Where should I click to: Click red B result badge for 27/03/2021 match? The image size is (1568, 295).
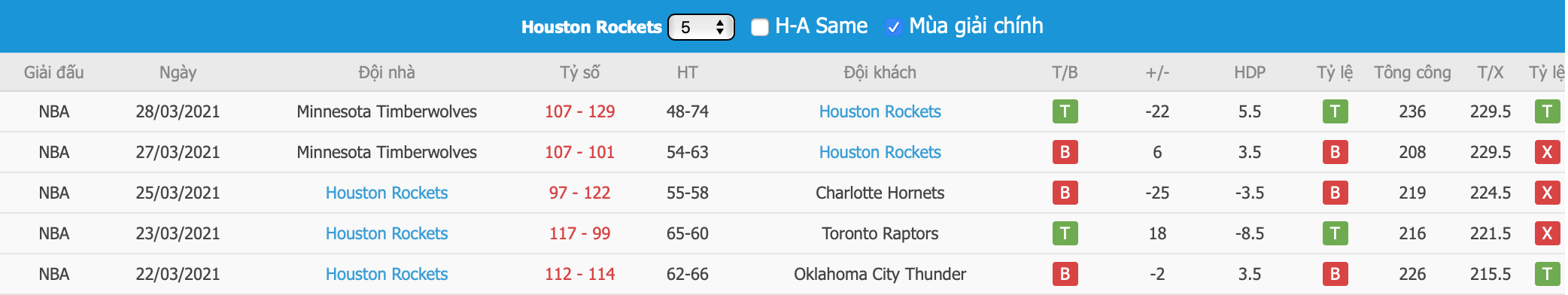tap(1065, 152)
